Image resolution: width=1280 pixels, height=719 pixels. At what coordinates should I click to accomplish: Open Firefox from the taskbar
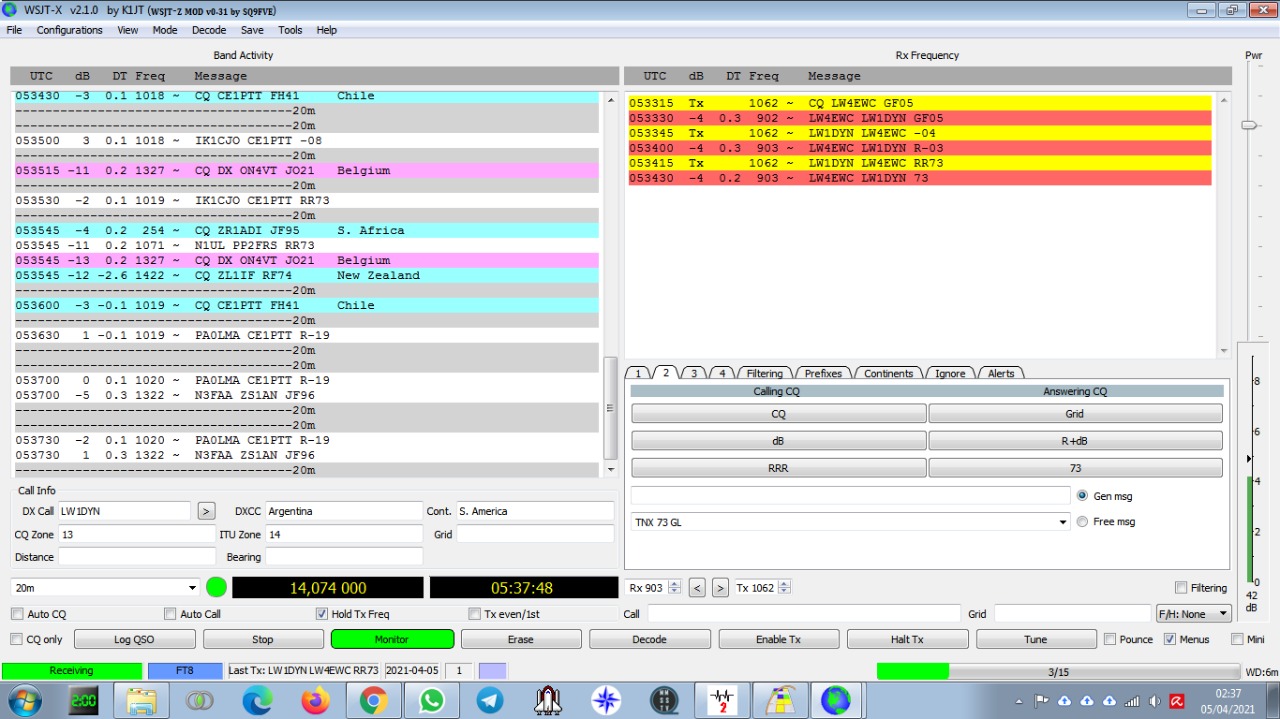(x=315, y=701)
